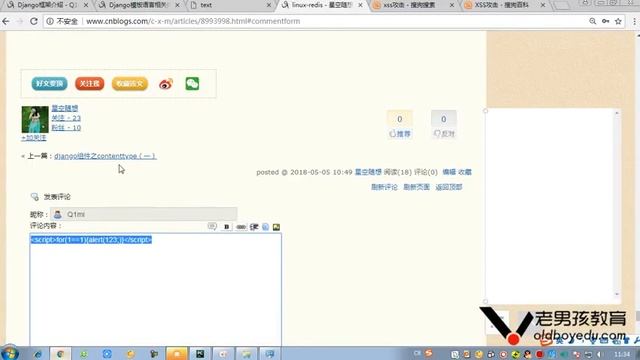The width and height of the screenshot is (640, 360).
Task: Click the address bar URL
Action: (193, 21)
